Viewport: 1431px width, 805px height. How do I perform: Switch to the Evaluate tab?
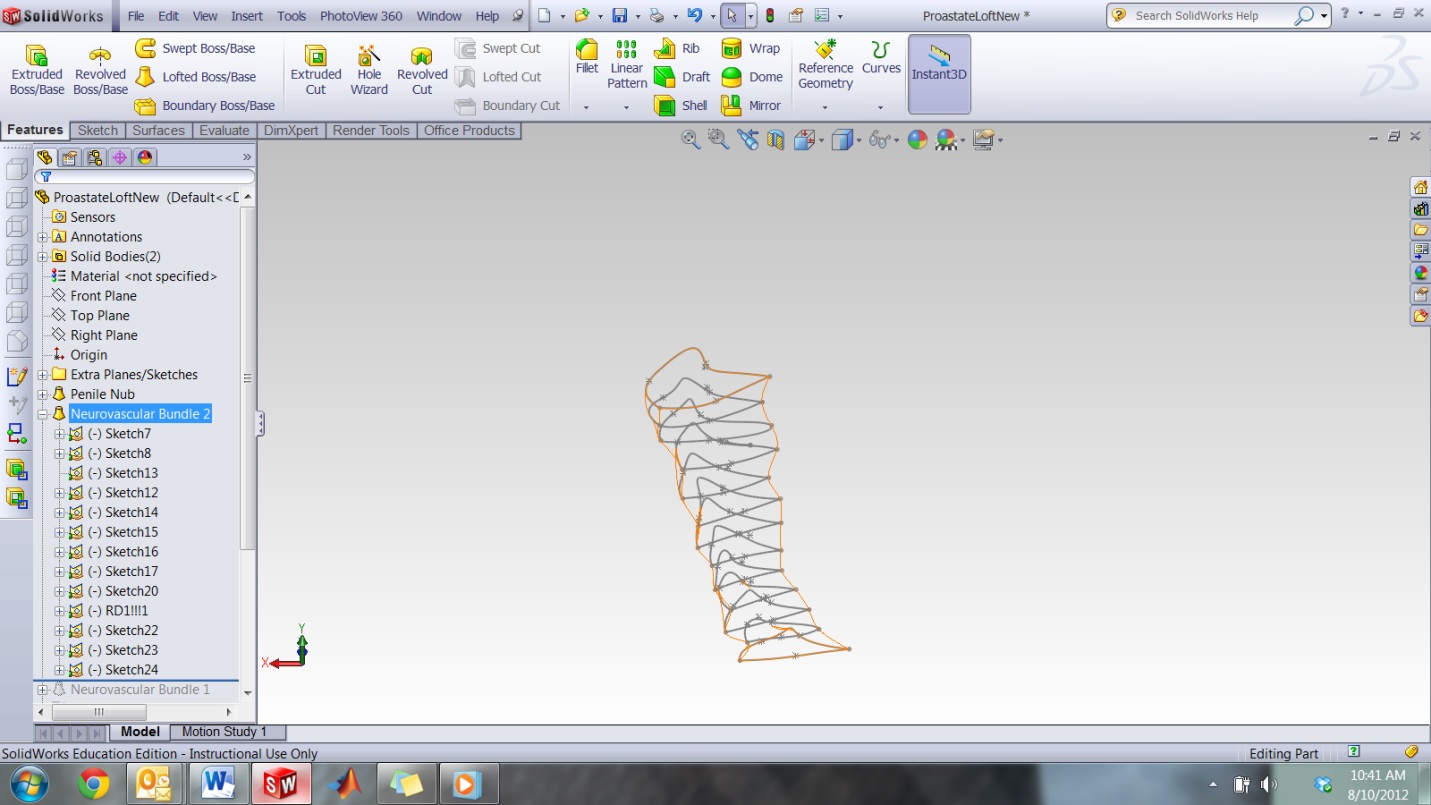224,131
